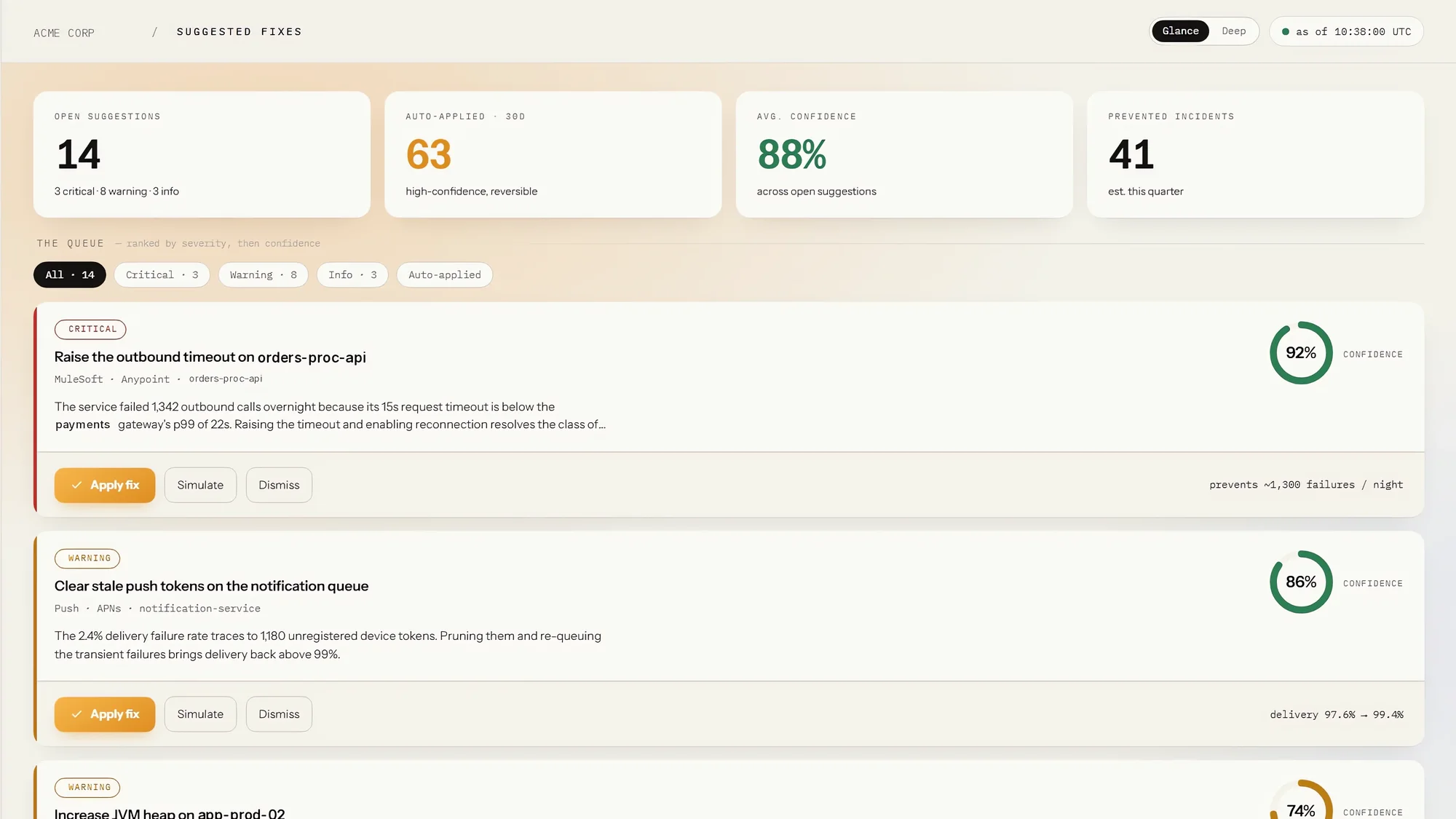Switch to Deep view mode

1233,31
